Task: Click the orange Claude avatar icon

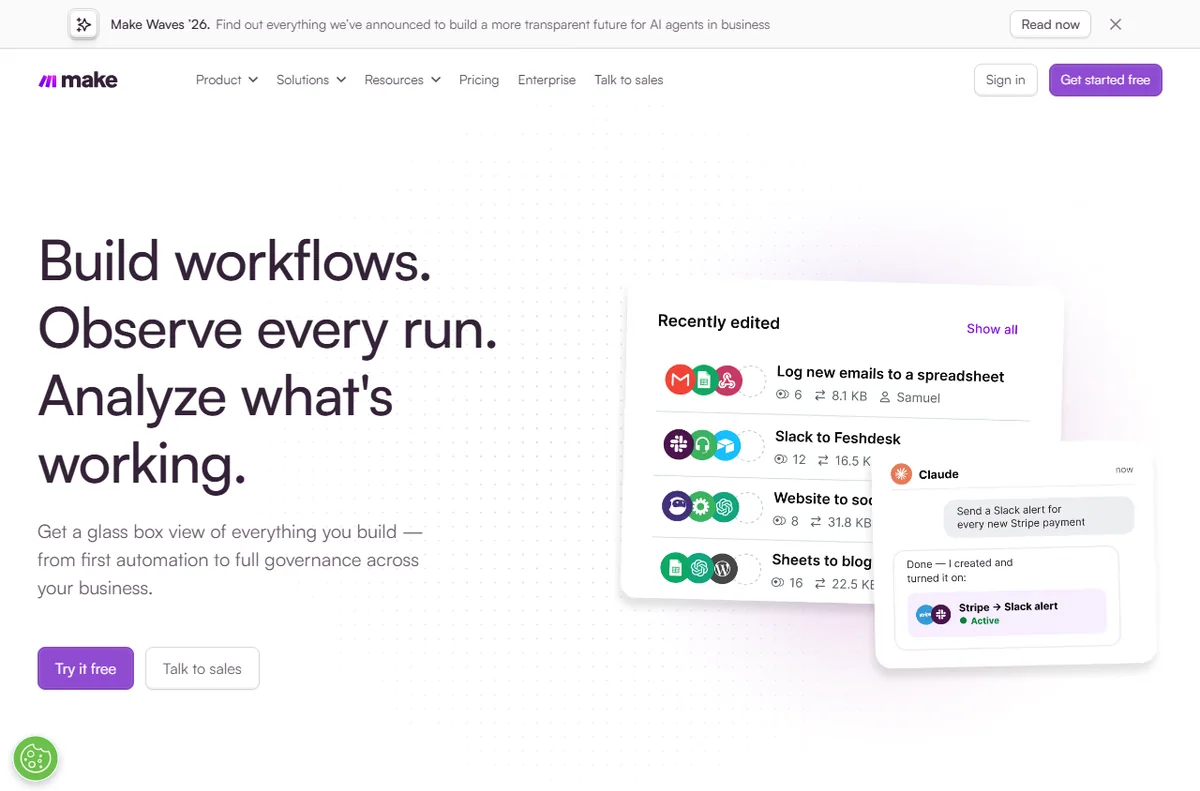Action: [901, 474]
